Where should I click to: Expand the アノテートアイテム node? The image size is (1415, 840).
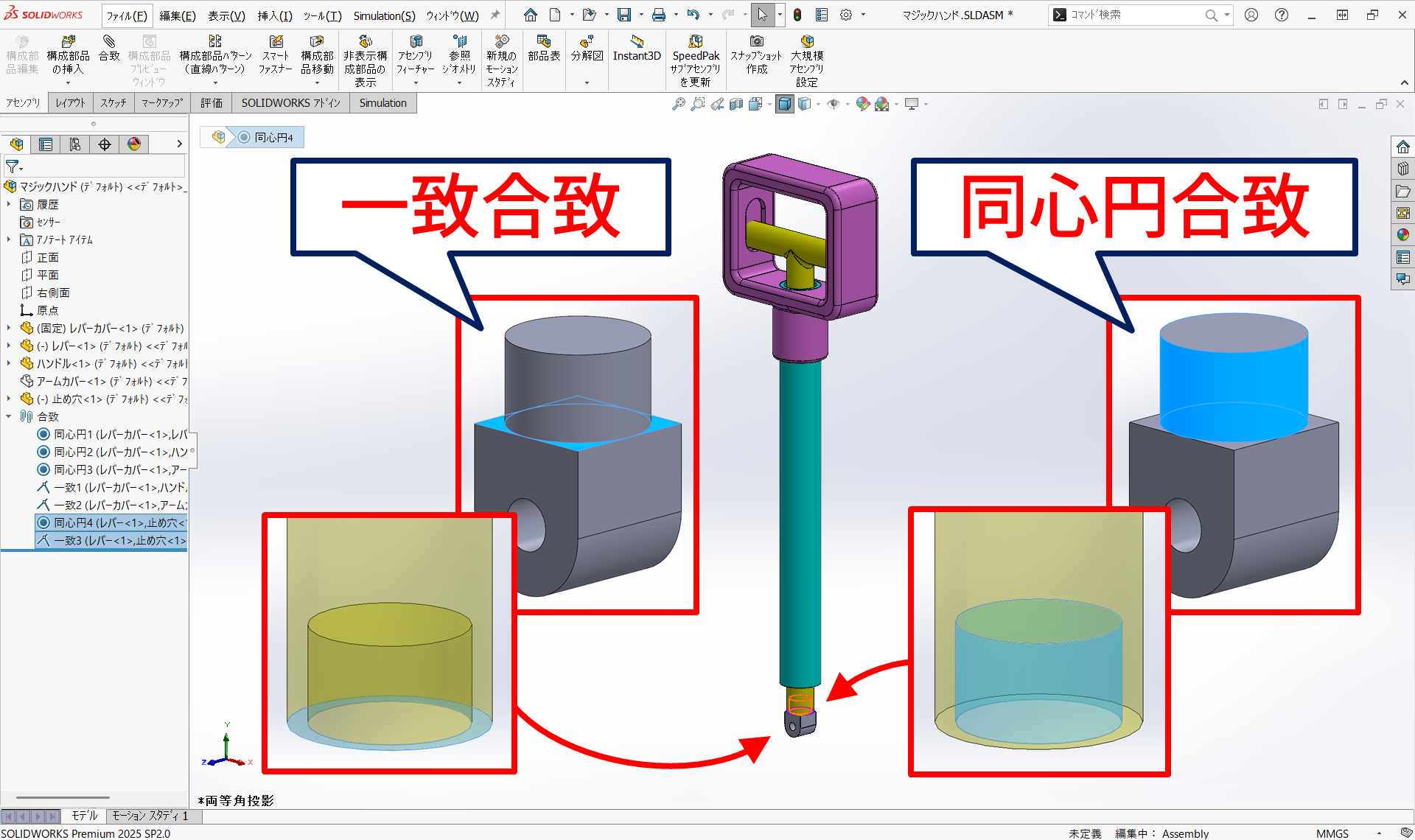(x=9, y=239)
